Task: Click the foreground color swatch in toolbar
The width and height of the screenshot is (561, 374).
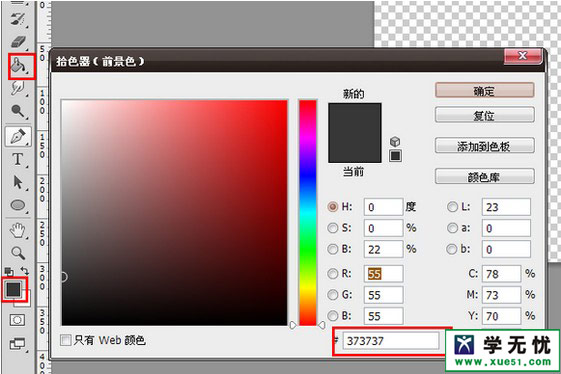Action: coord(13,289)
